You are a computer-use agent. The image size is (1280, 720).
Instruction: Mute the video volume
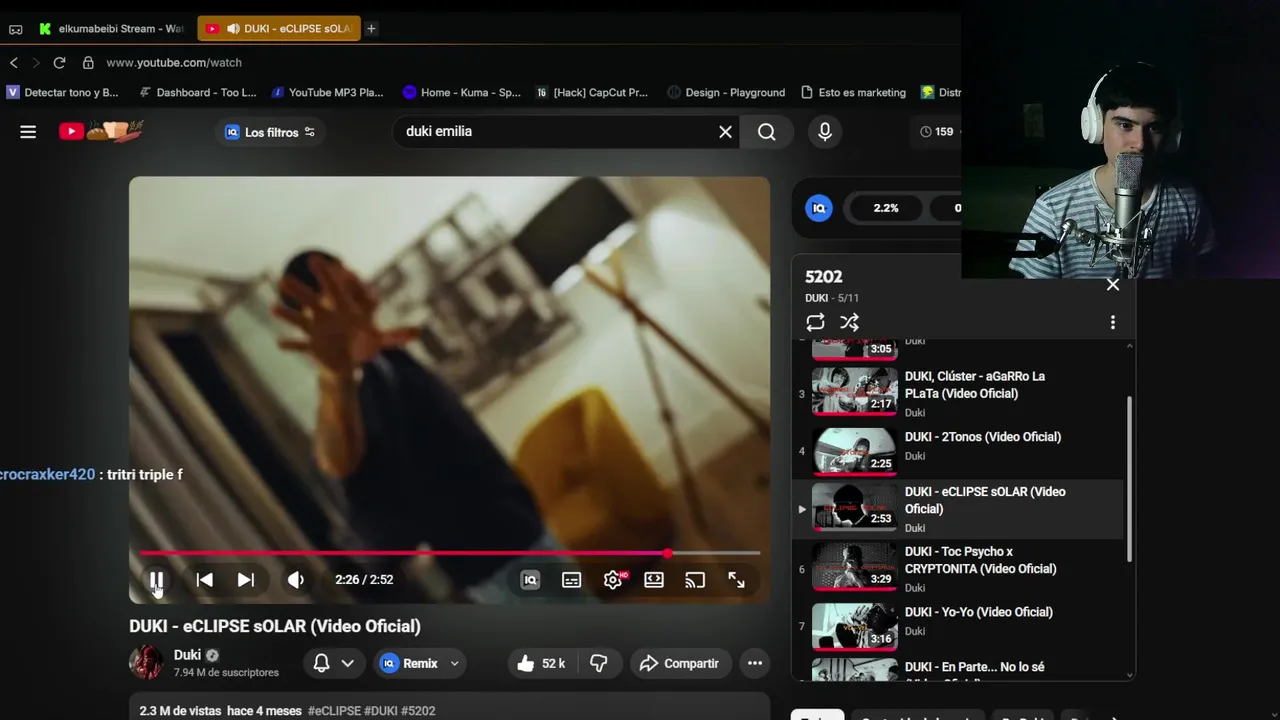[x=296, y=580]
